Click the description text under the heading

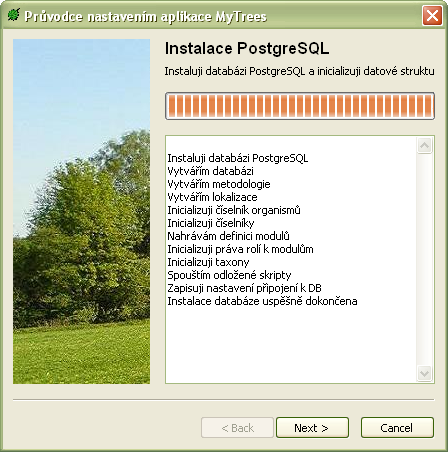(x=299, y=71)
